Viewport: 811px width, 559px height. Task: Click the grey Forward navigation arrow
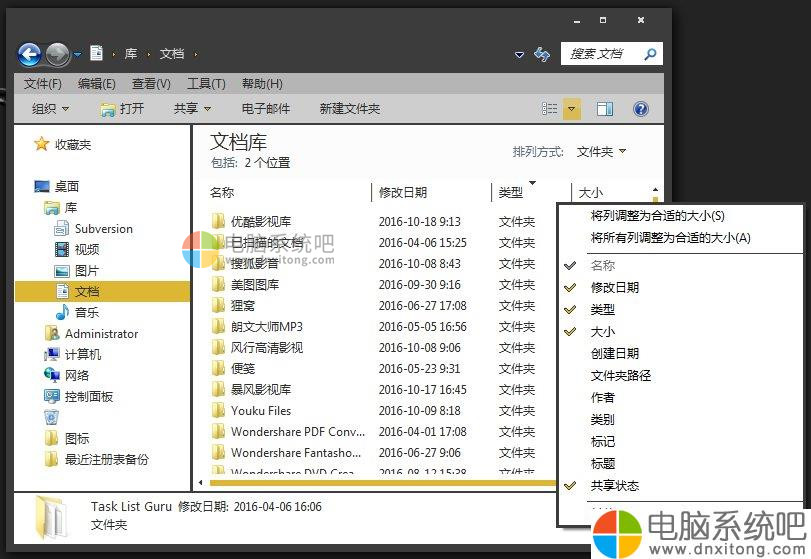click(57, 54)
